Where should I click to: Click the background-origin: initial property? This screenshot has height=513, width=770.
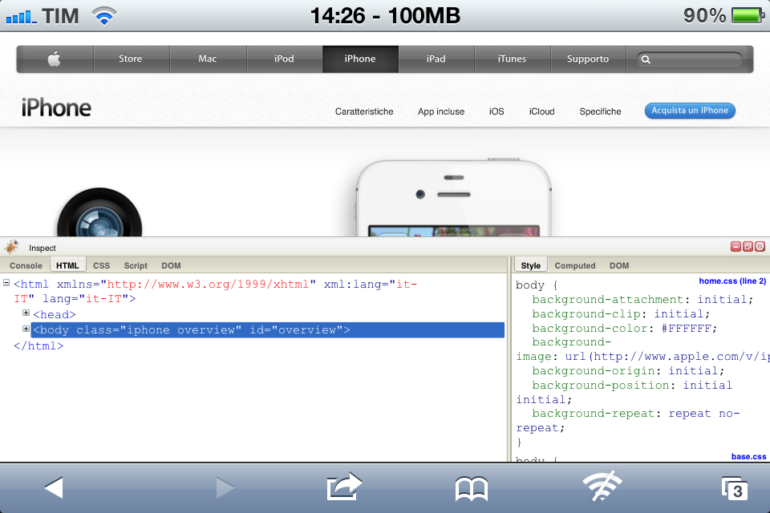[x=628, y=371]
